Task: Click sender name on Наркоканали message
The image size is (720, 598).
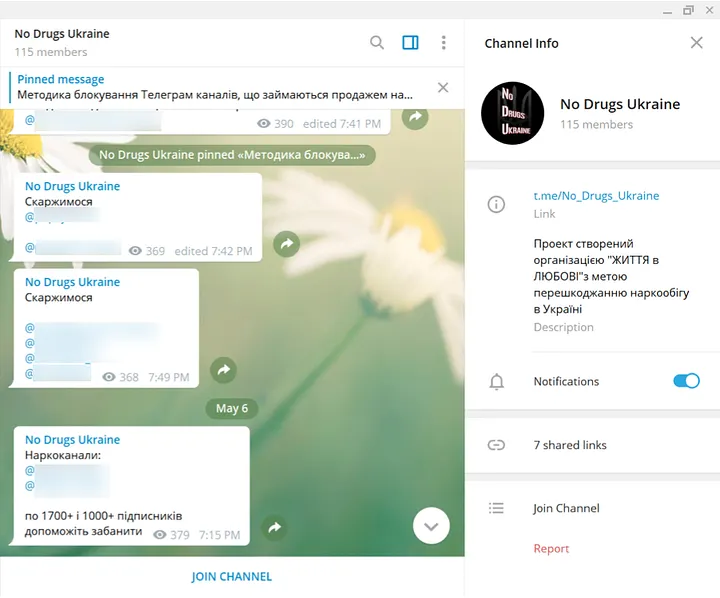Action: click(x=73, y=440)
